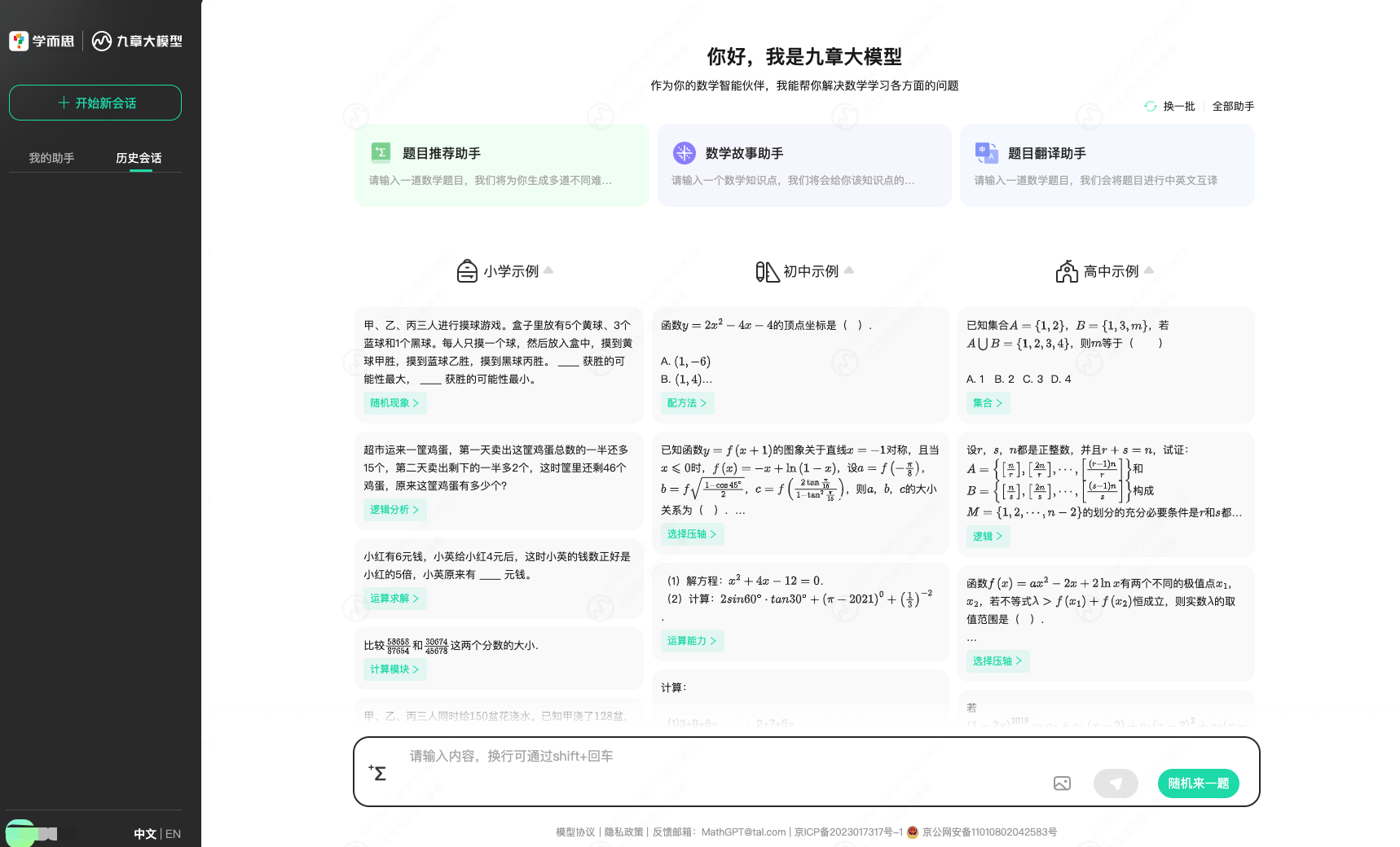Click the 九章大模型 logo

[137, 41]
